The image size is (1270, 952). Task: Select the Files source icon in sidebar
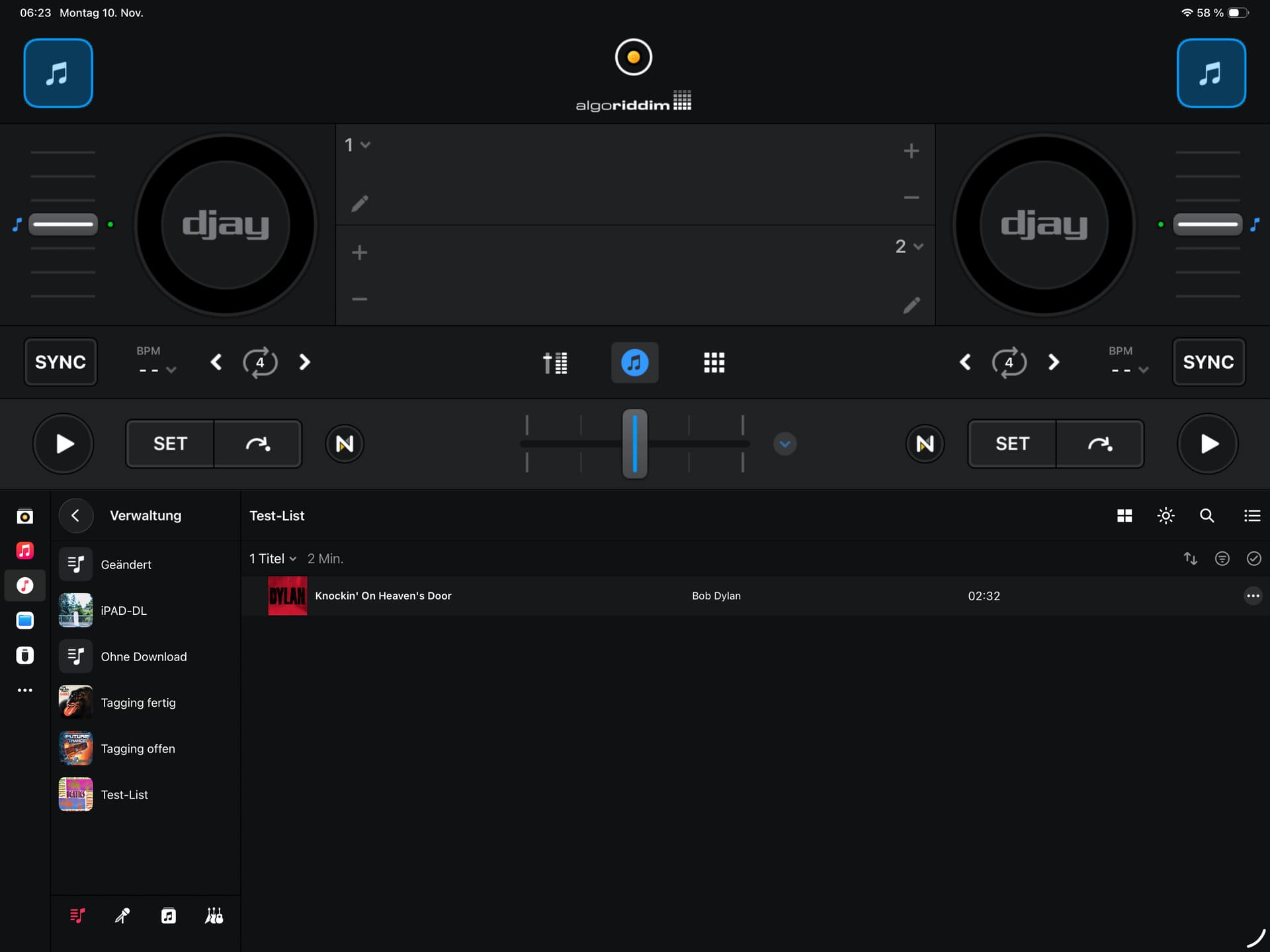click(25, 620)
